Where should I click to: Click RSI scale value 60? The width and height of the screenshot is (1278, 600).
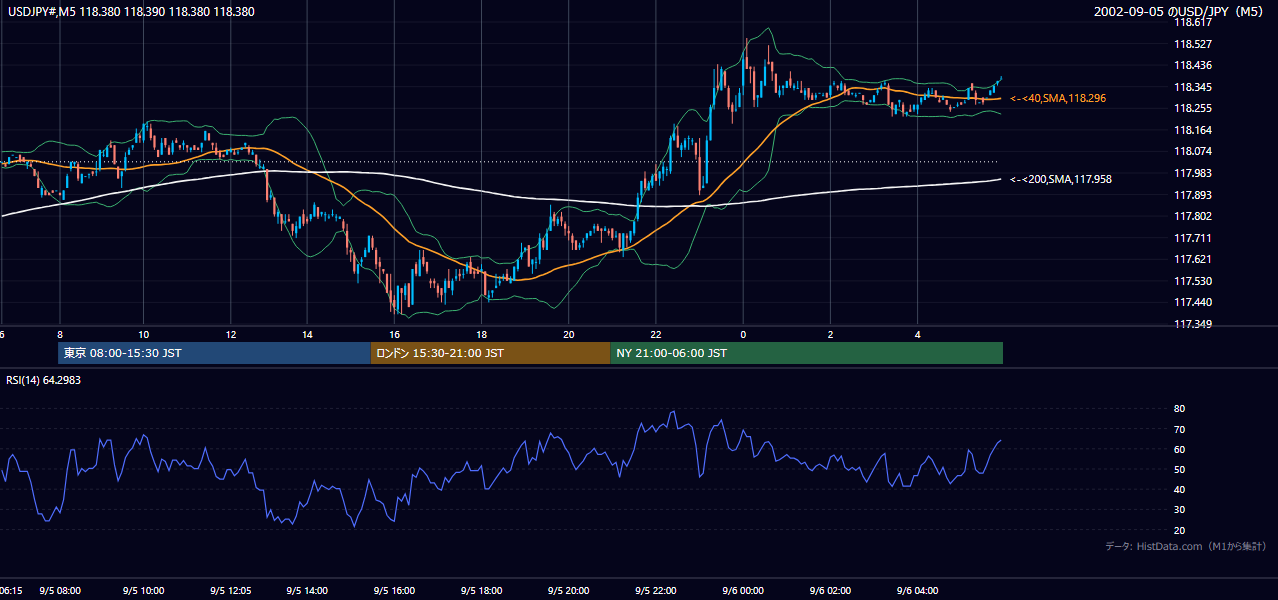1179,449
